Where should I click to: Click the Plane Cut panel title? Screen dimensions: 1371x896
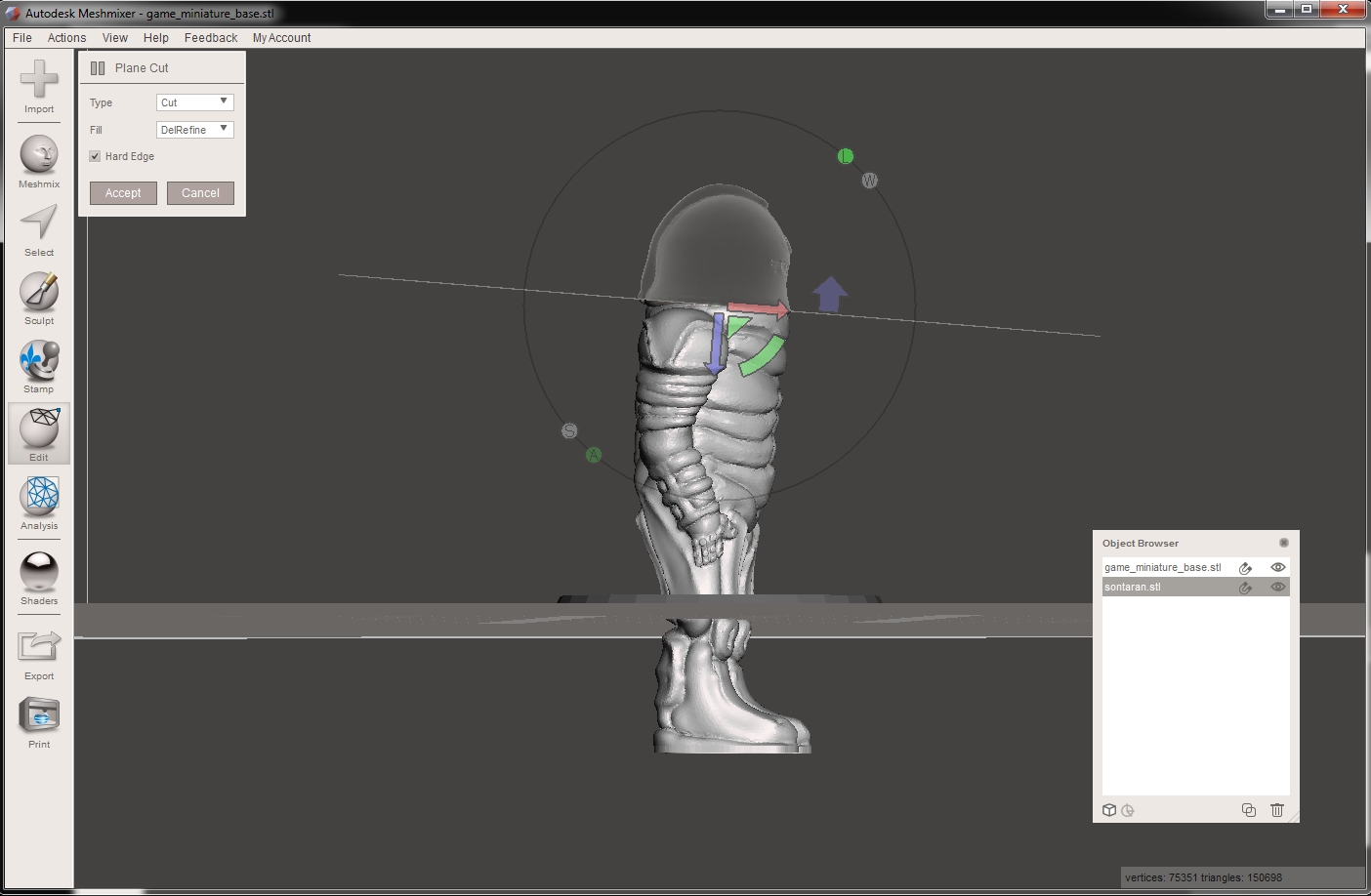pos(142,68)
